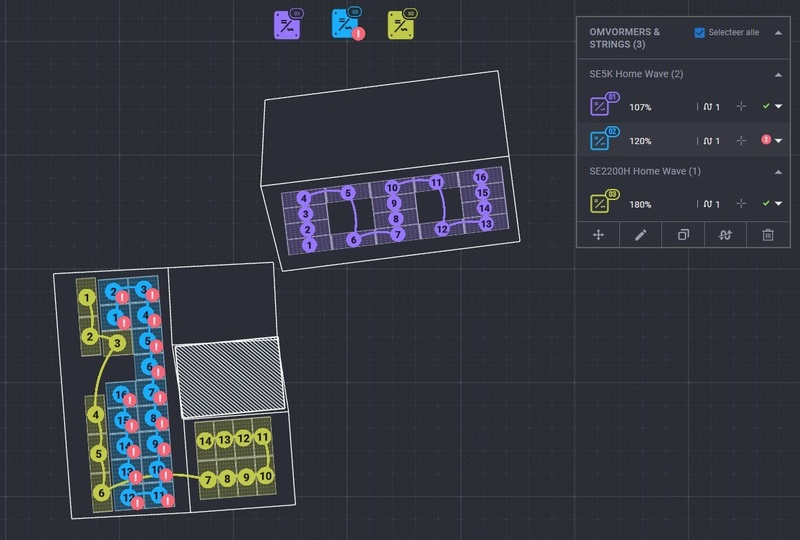
Task: Select yellow module node 14 in string
Action: pos(205,441)
